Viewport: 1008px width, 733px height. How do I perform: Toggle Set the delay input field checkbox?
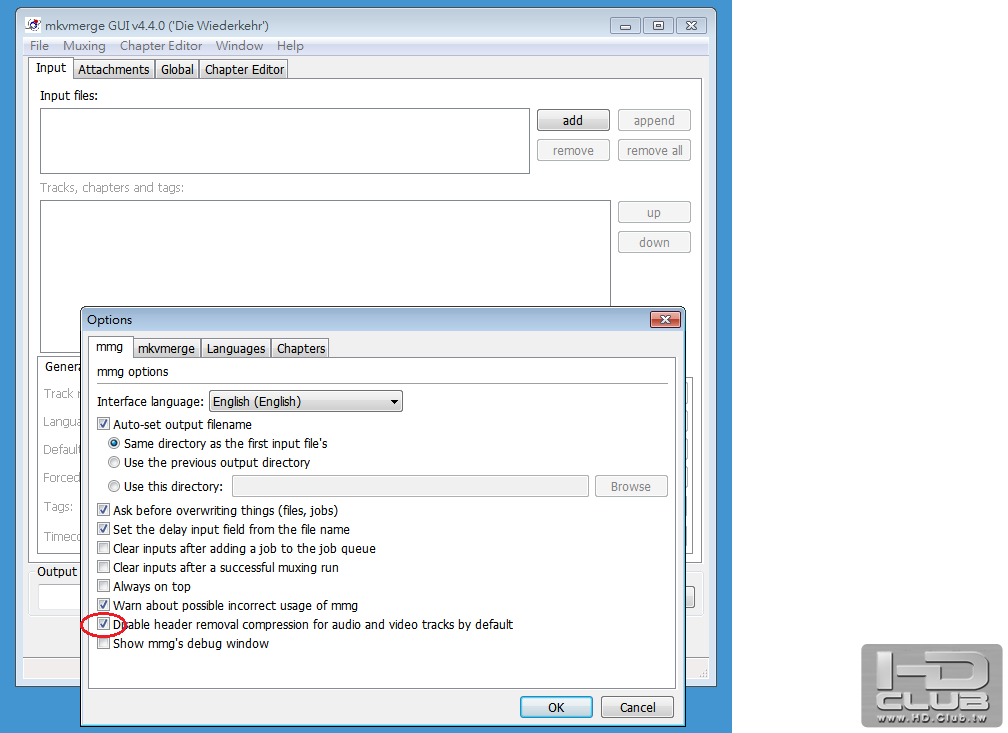pyautogui.click(x=103, y=529)
